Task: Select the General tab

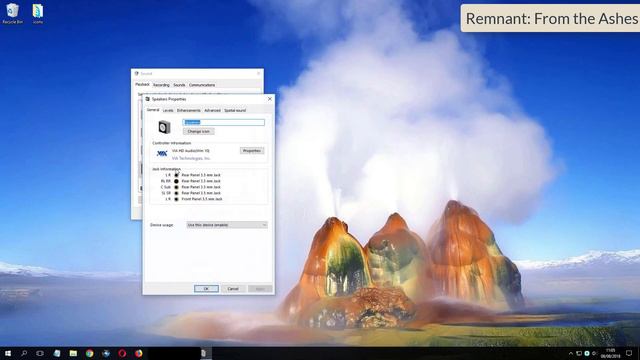Action: click(153, 110)
